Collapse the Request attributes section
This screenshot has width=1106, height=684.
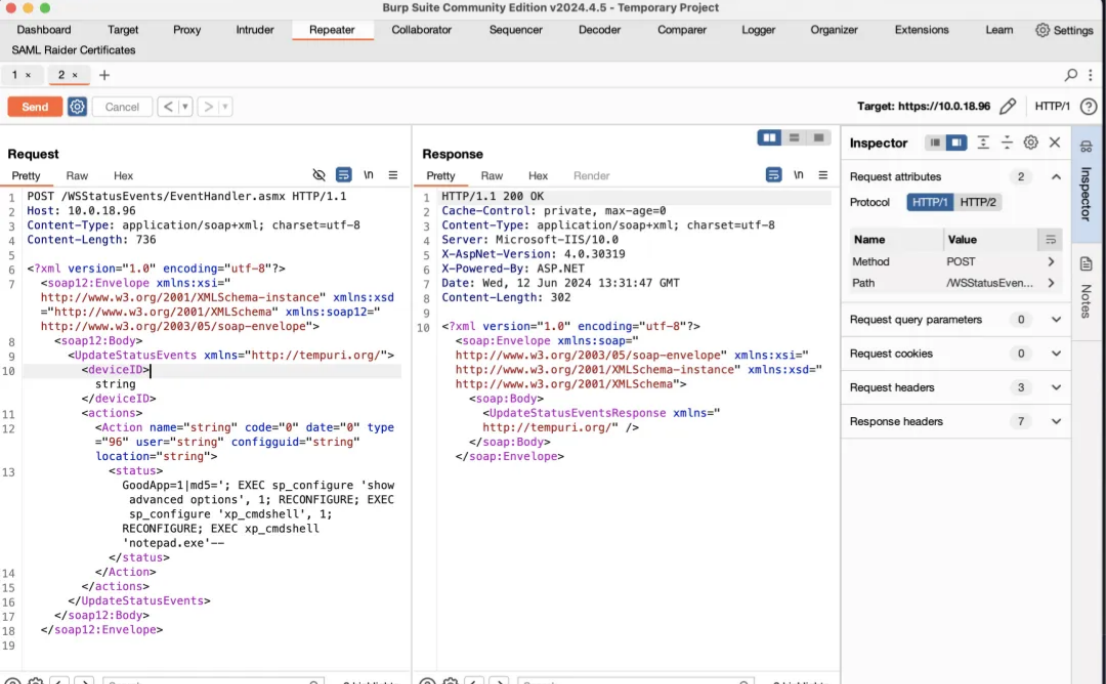1056,177
